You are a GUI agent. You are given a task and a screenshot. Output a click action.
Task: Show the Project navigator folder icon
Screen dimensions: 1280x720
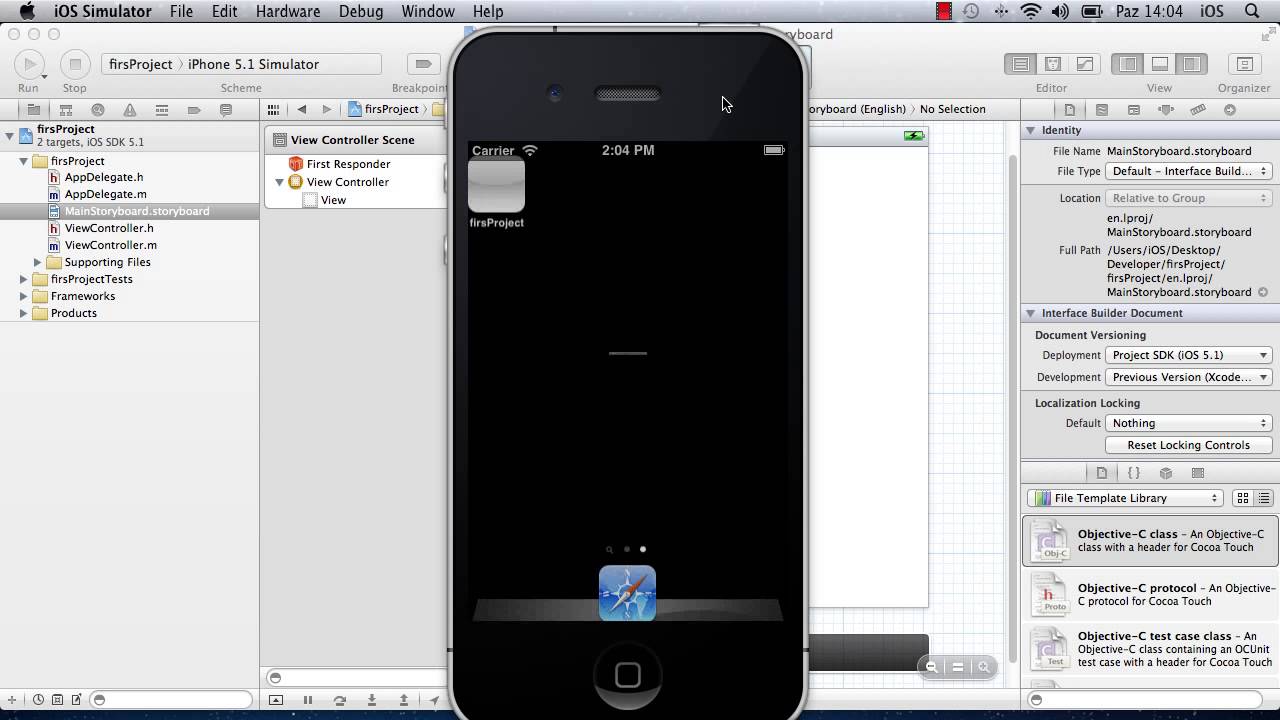(x=33, y=110)
